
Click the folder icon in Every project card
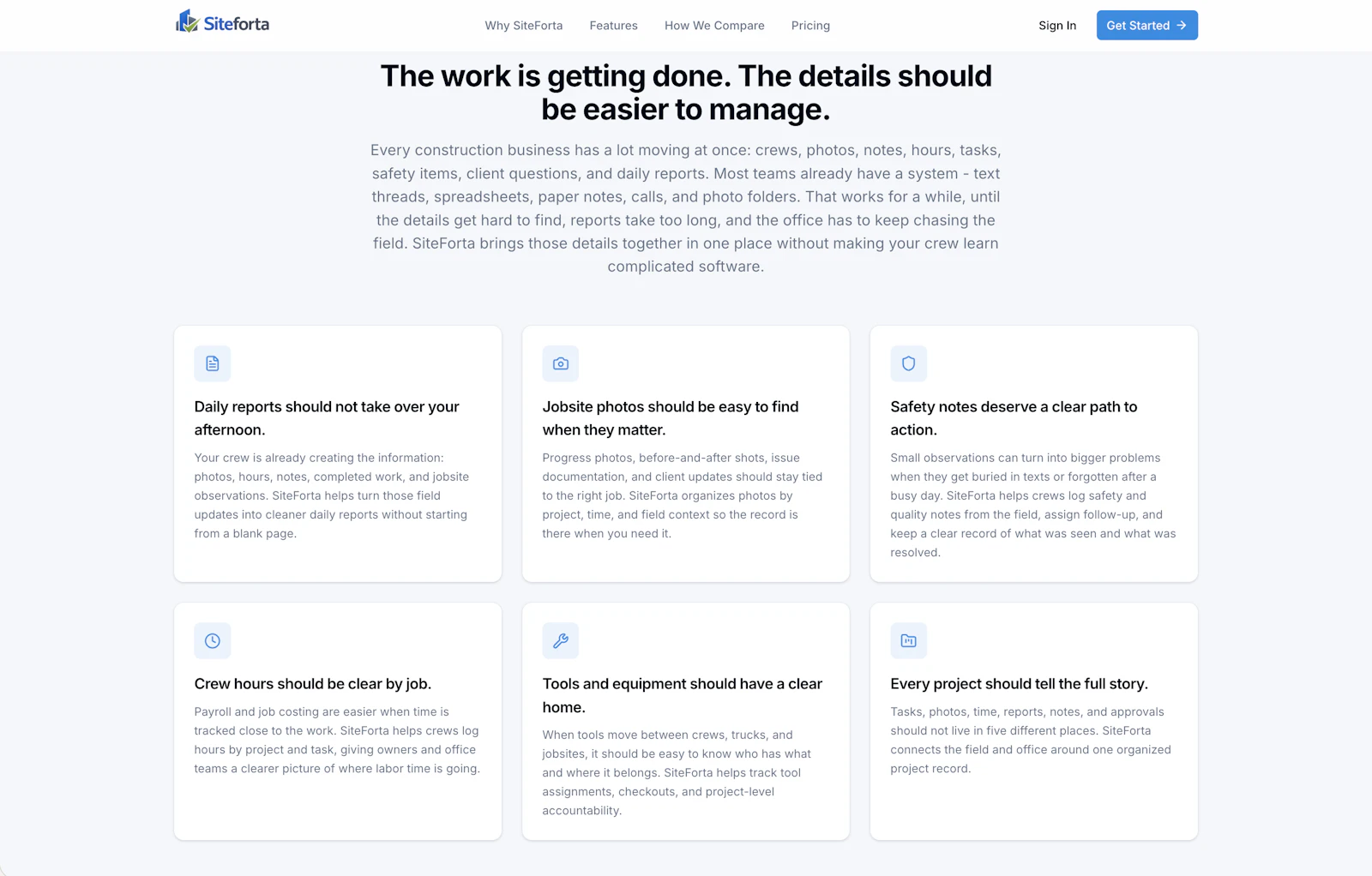coord(909,640)
